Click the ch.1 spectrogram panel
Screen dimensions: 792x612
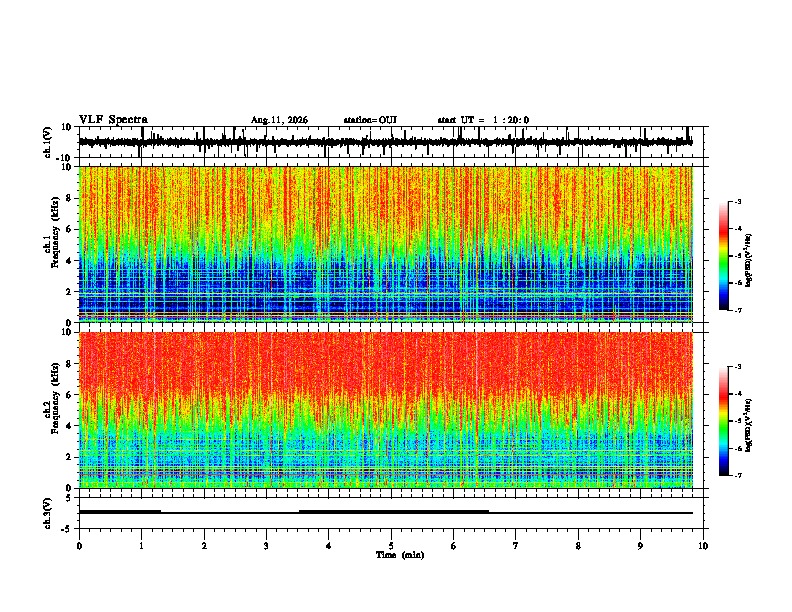[x=386, y=244]
